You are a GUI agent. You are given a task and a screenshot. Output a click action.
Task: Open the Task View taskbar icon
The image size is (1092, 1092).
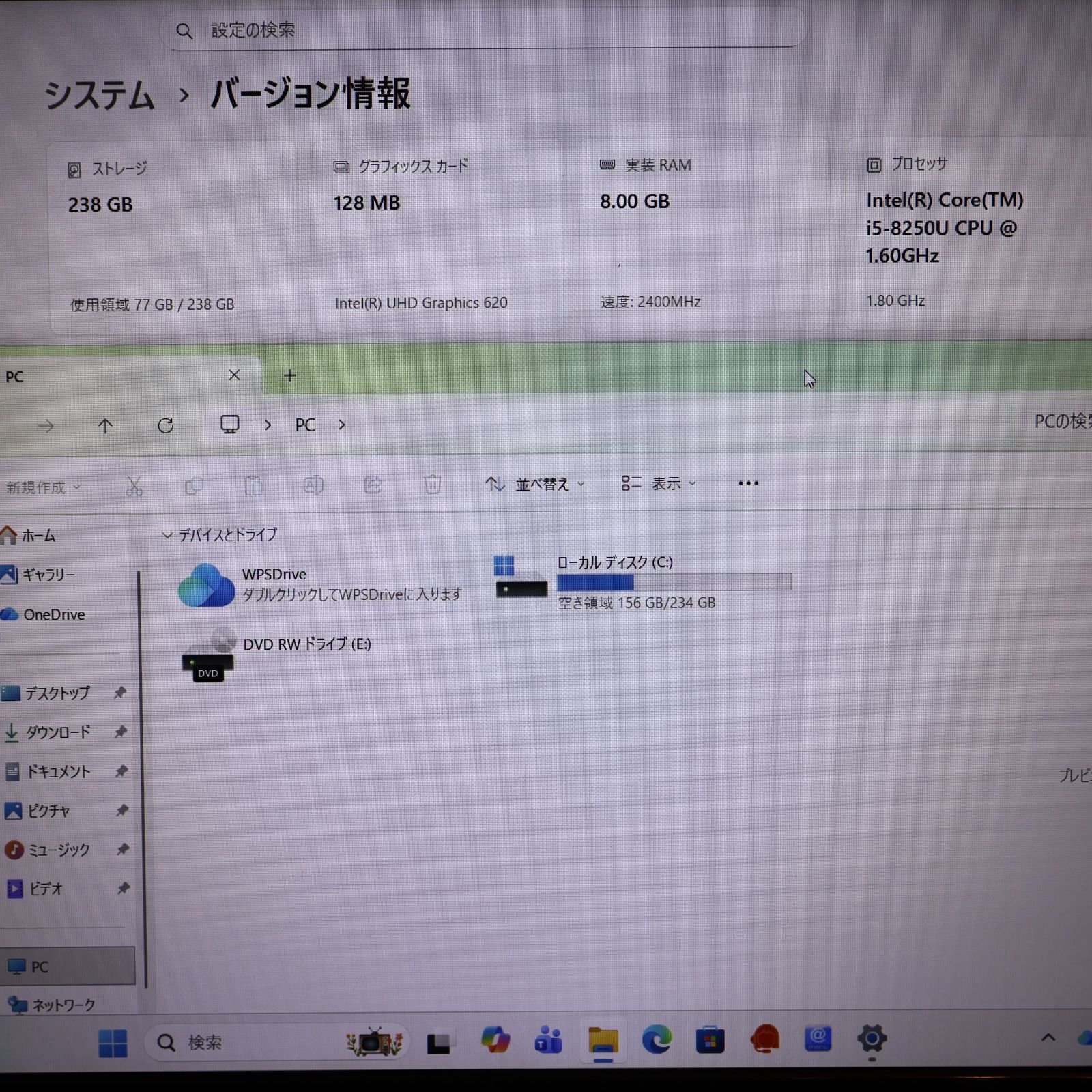[x=438, y=1043]
